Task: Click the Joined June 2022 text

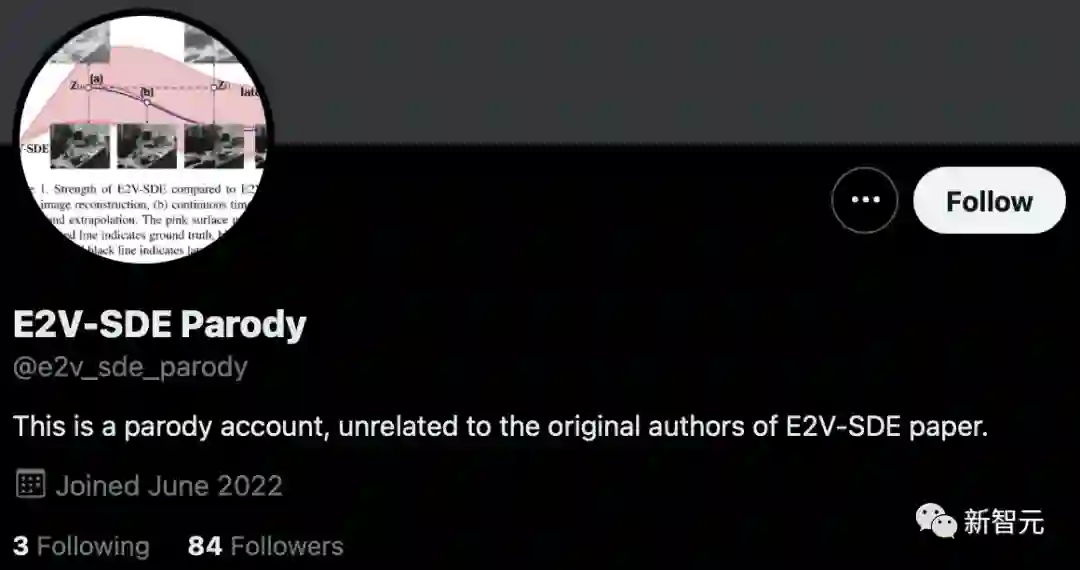Action: point(169,485)
